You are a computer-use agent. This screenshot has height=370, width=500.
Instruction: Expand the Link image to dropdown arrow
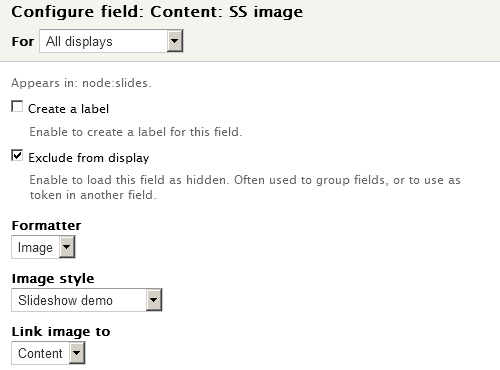coord(77,353)
